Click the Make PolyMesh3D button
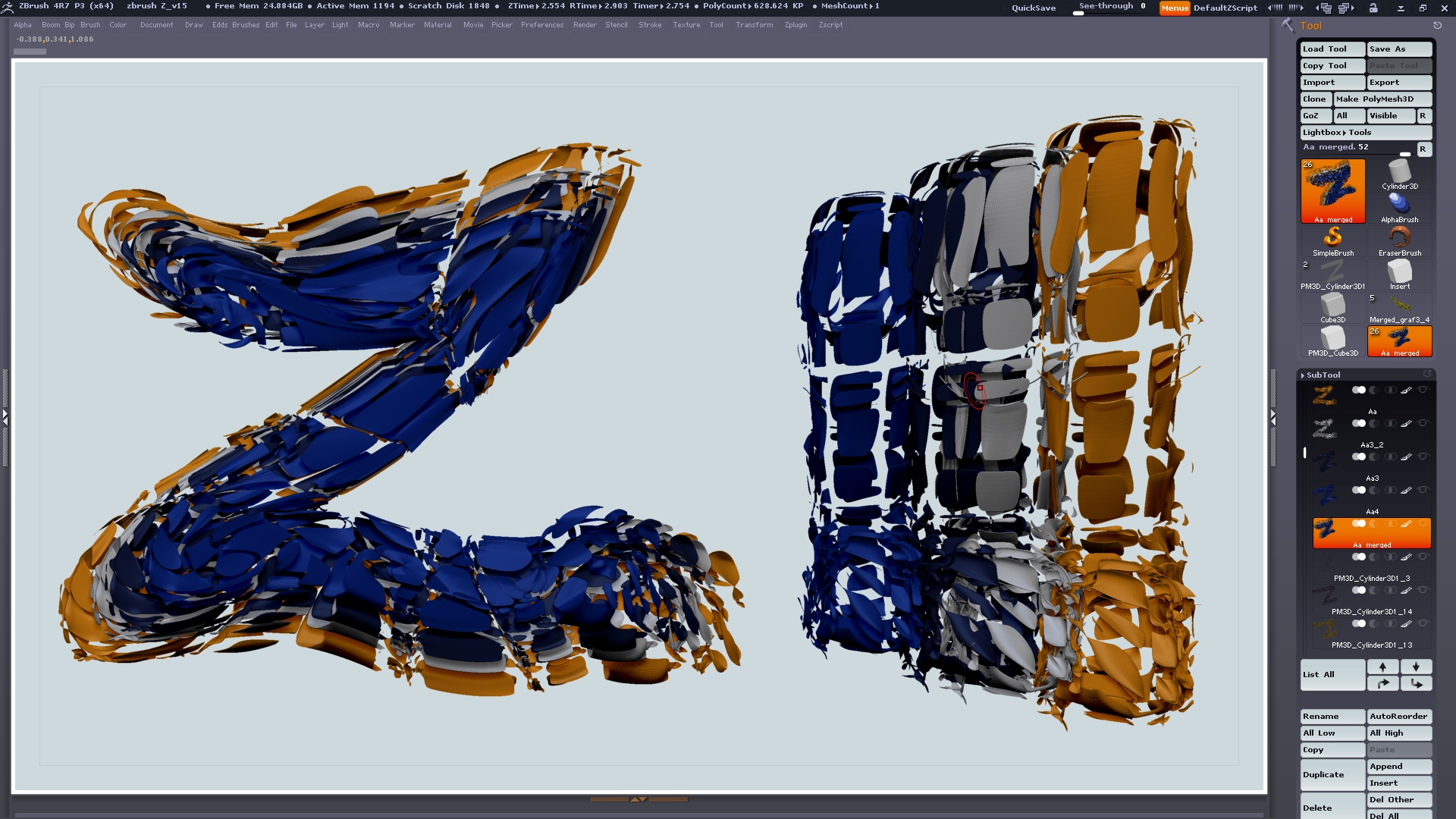 (1382, 99)
